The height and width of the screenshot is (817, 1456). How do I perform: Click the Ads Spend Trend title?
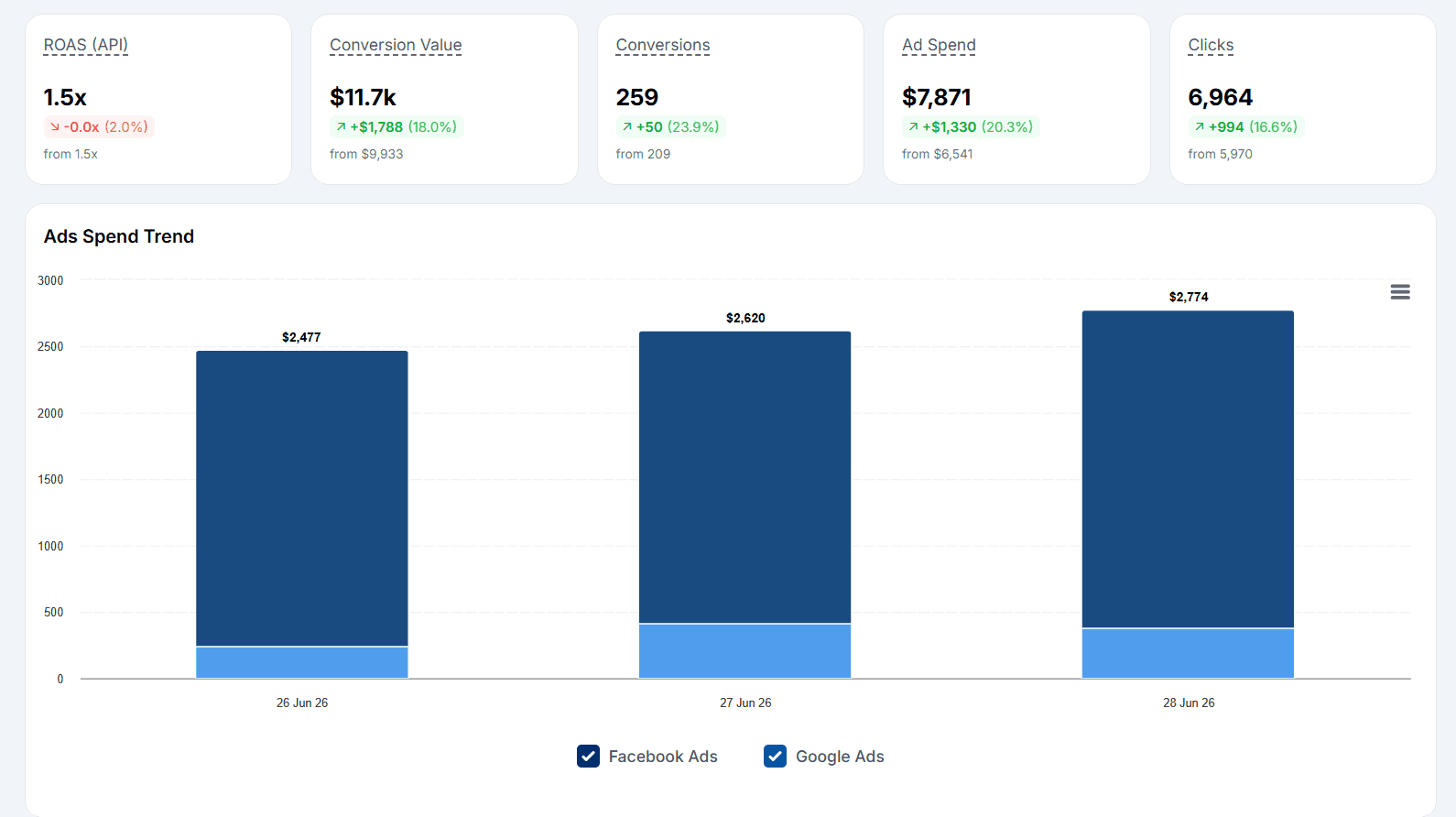[x=119, y=236]
